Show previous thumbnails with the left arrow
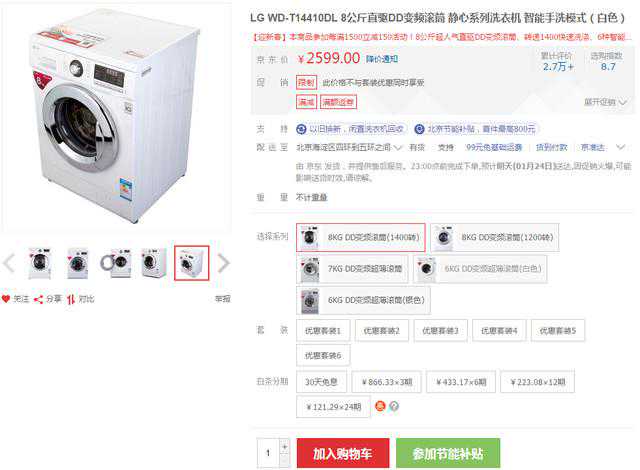 [x=9, y=263]
